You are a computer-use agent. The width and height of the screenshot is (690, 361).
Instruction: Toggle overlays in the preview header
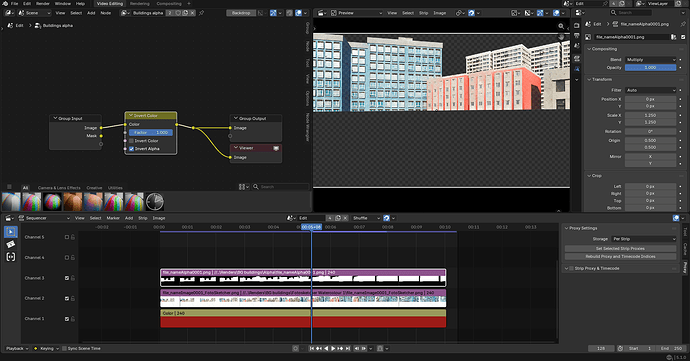tap(556, 13)
